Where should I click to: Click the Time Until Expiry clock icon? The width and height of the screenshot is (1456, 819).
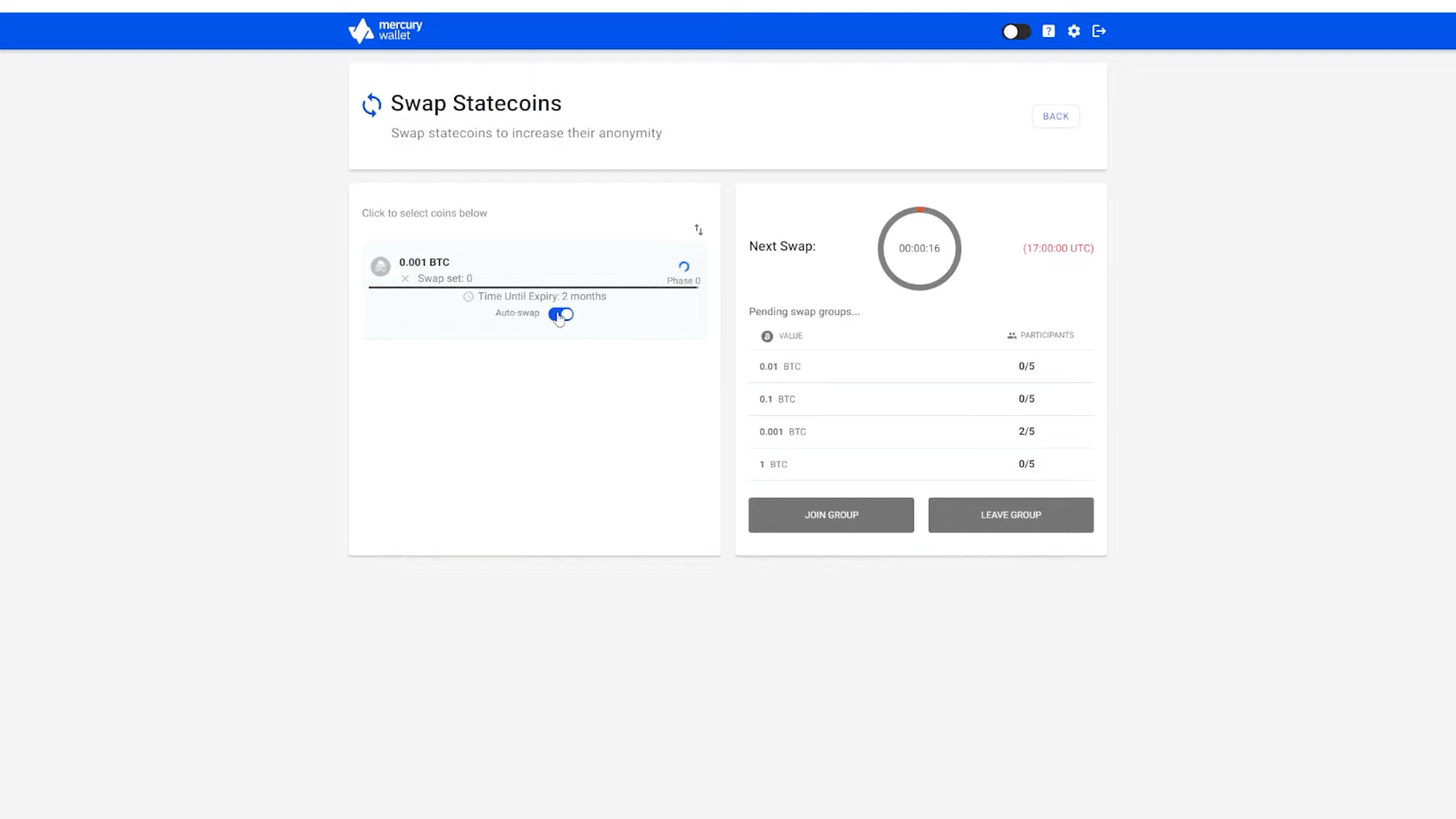tap(469, 297)
